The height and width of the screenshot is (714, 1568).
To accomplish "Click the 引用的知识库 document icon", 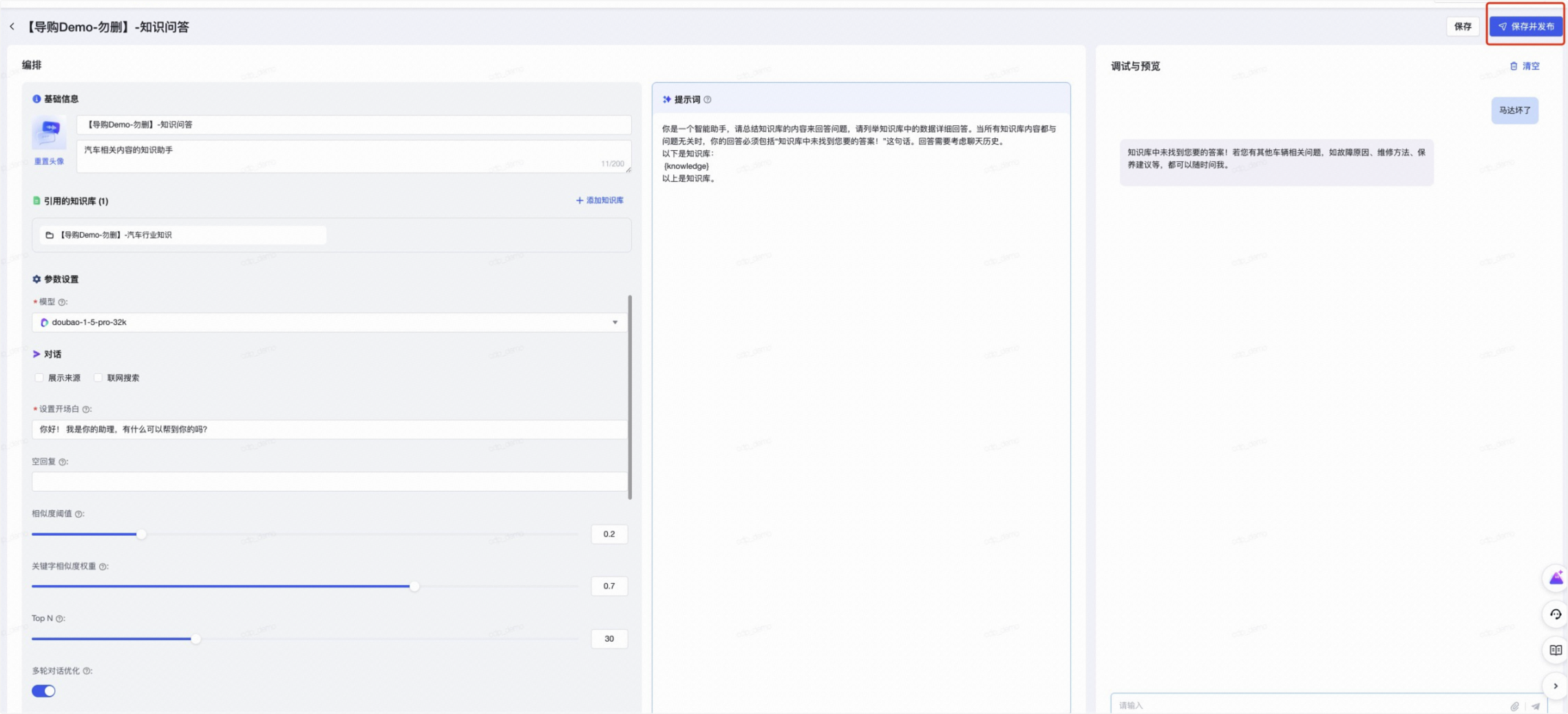I will [36, 201].
